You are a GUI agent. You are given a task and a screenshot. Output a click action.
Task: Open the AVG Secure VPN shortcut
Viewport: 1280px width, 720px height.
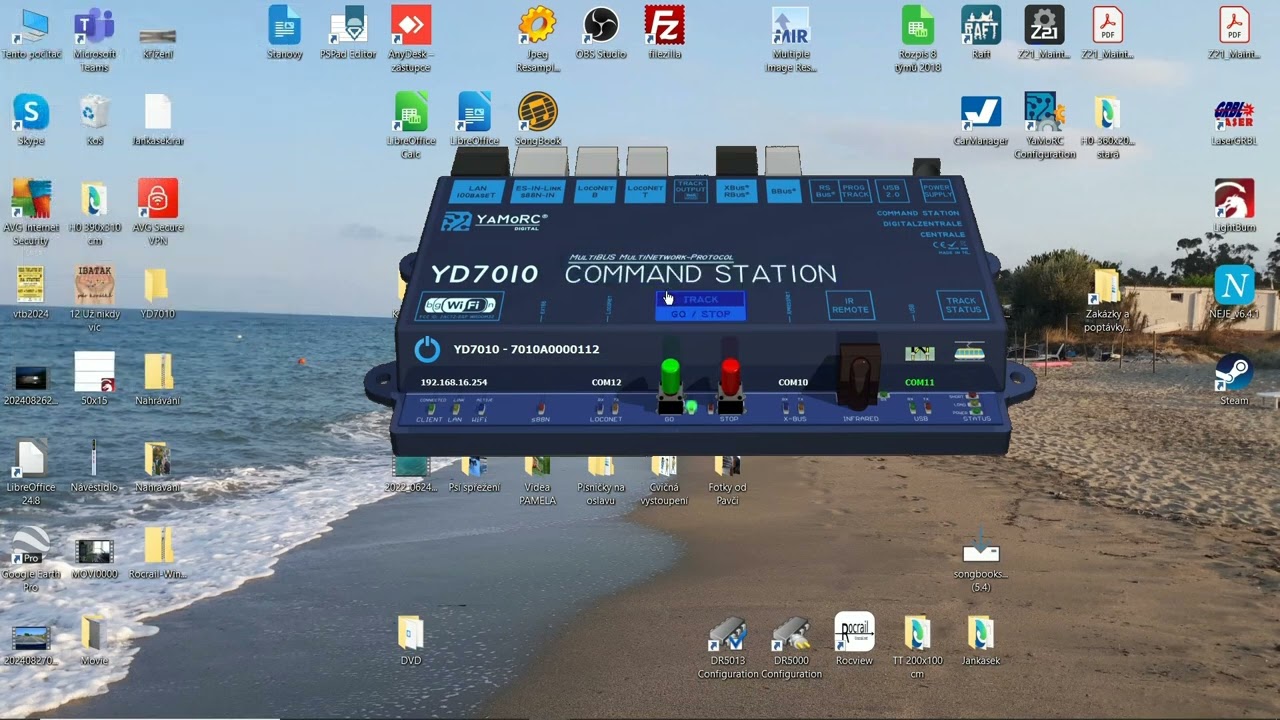coord(158,211)
